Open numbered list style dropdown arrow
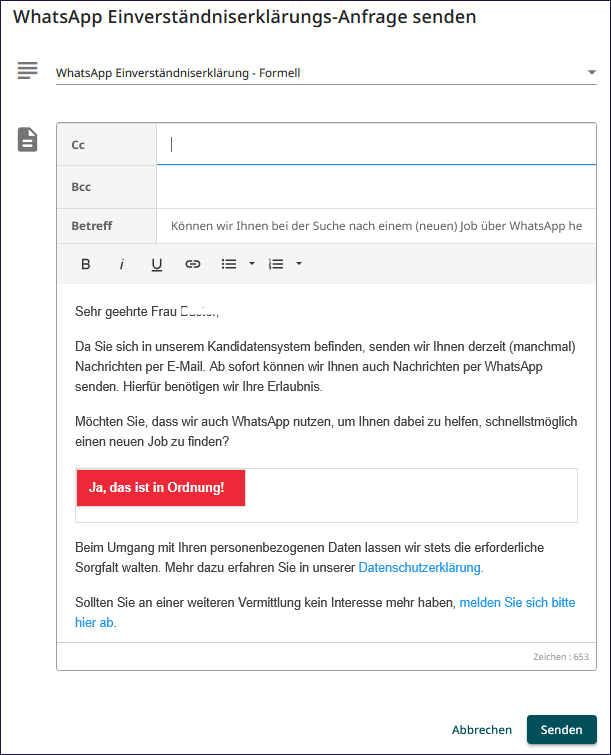The width and height of the screenshot is (611, 755). pos(299,264)
